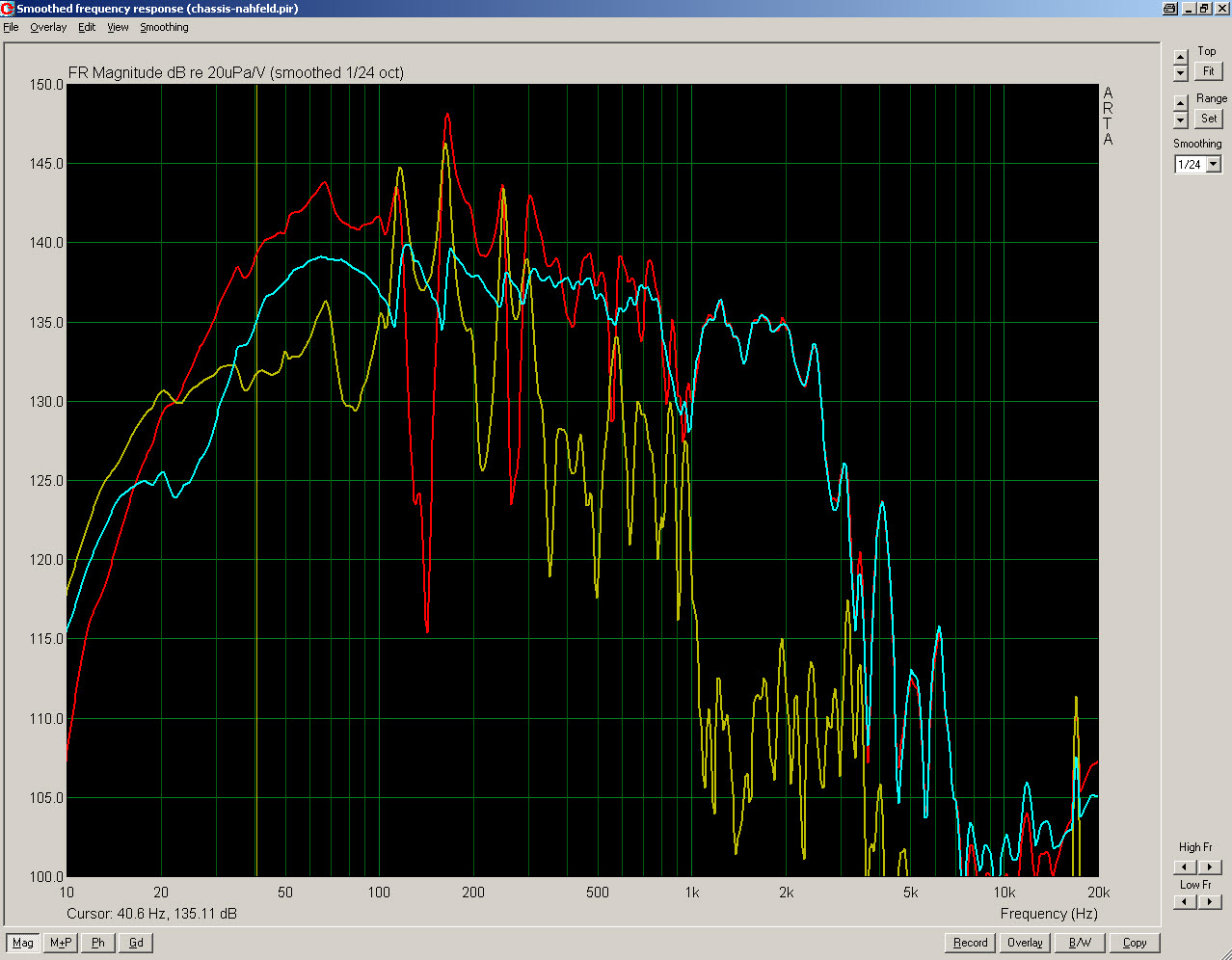Open the Smoothing 1/24 dropdown
Screen dimensions: 1232x960
point(1214,165)
